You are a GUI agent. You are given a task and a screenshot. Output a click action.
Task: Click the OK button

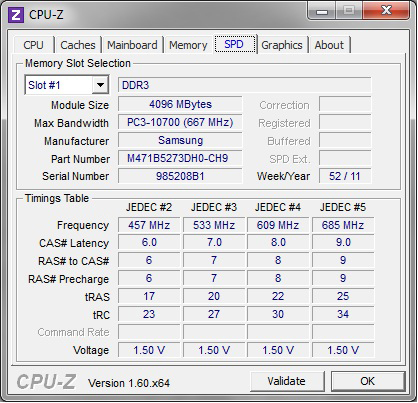368,381
